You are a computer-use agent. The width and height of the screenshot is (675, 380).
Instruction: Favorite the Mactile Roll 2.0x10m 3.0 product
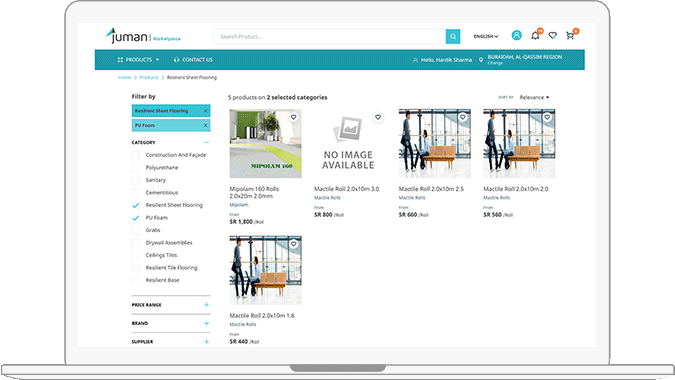pos(378,117)
